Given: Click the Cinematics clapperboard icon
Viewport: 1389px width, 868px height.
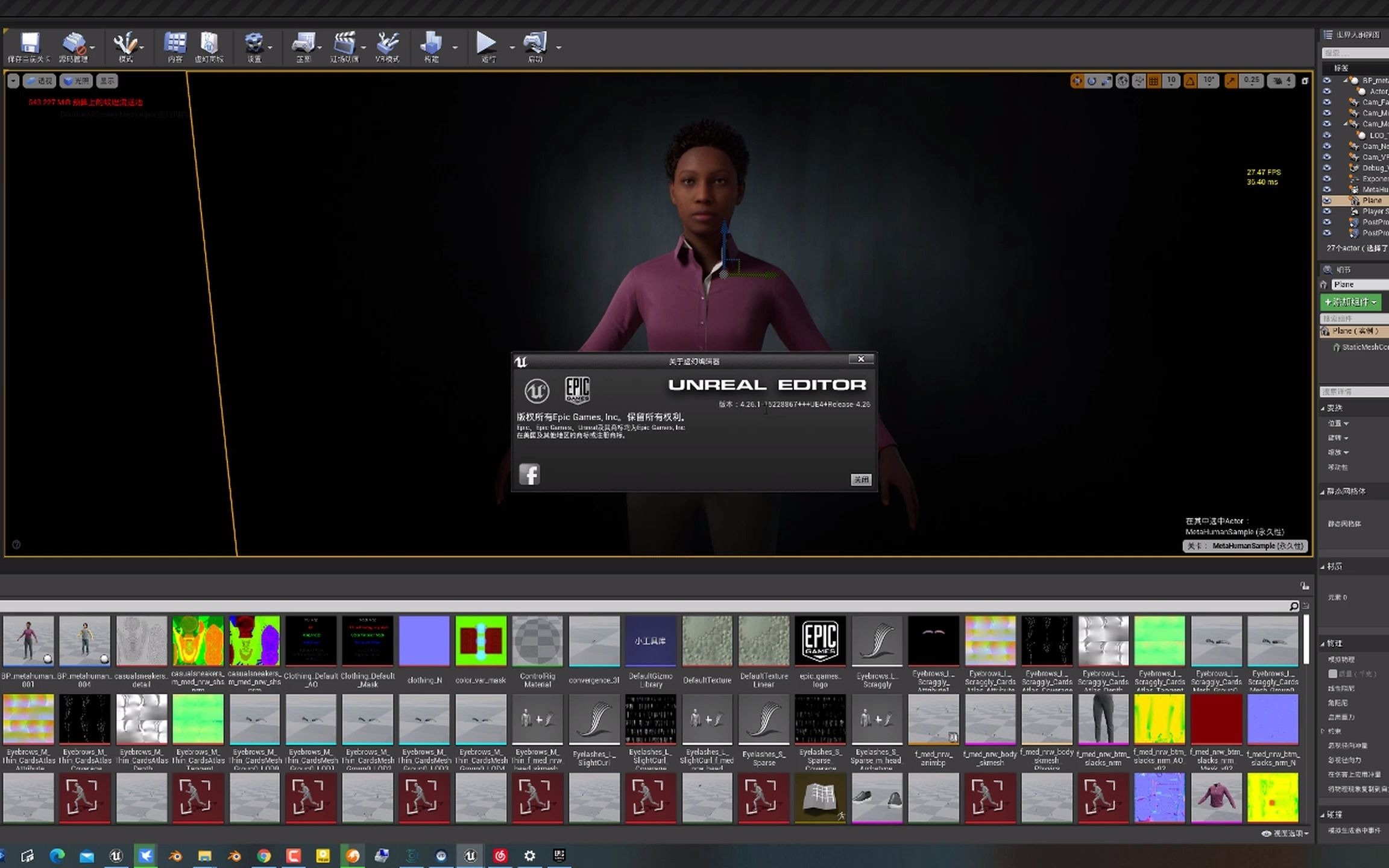Looking at the screenshot, I should coord(344,45).
